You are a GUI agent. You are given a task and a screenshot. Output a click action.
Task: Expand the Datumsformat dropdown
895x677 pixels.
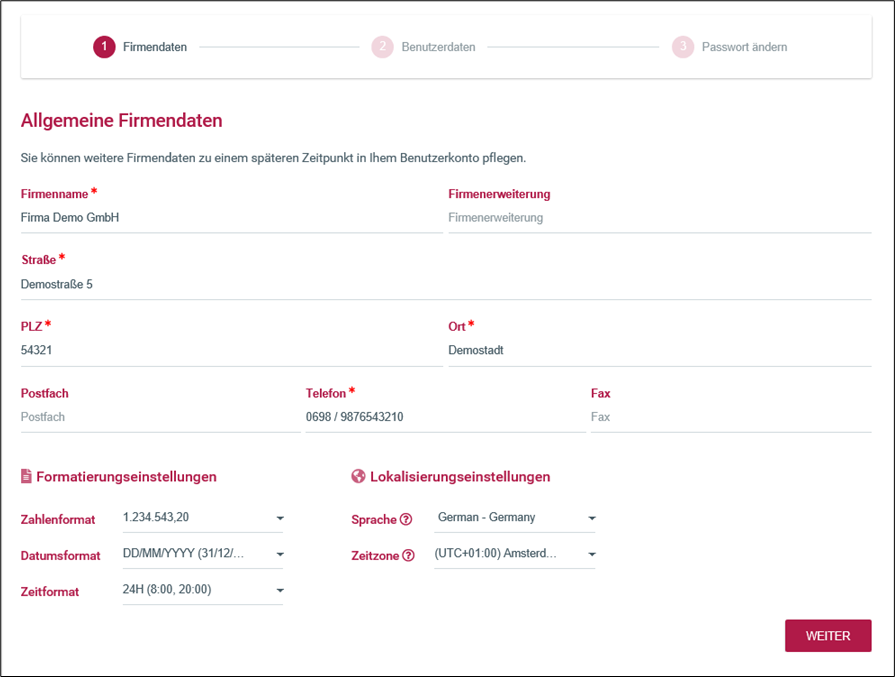[202, 554]
